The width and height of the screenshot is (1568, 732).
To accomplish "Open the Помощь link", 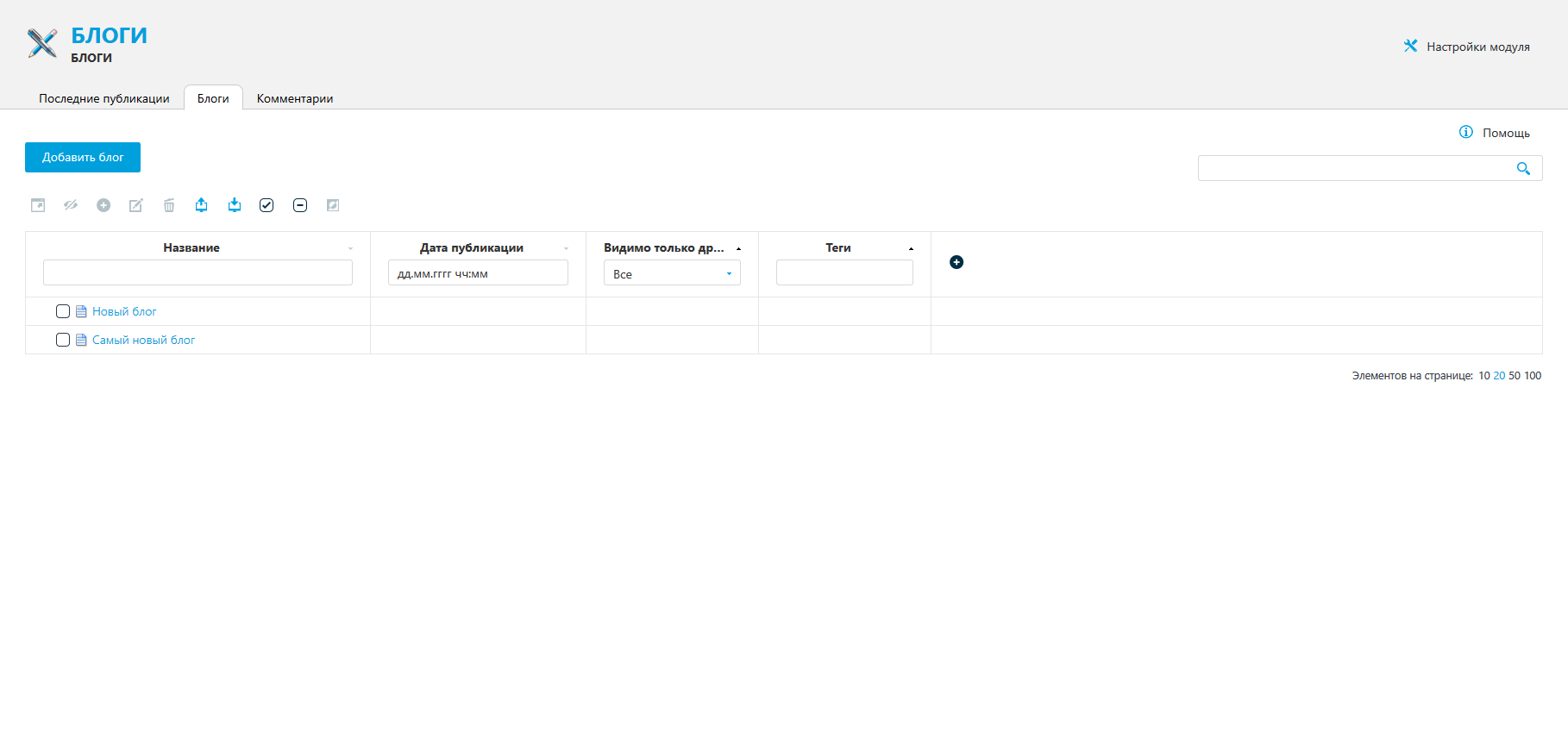I will pos(1506,133).
